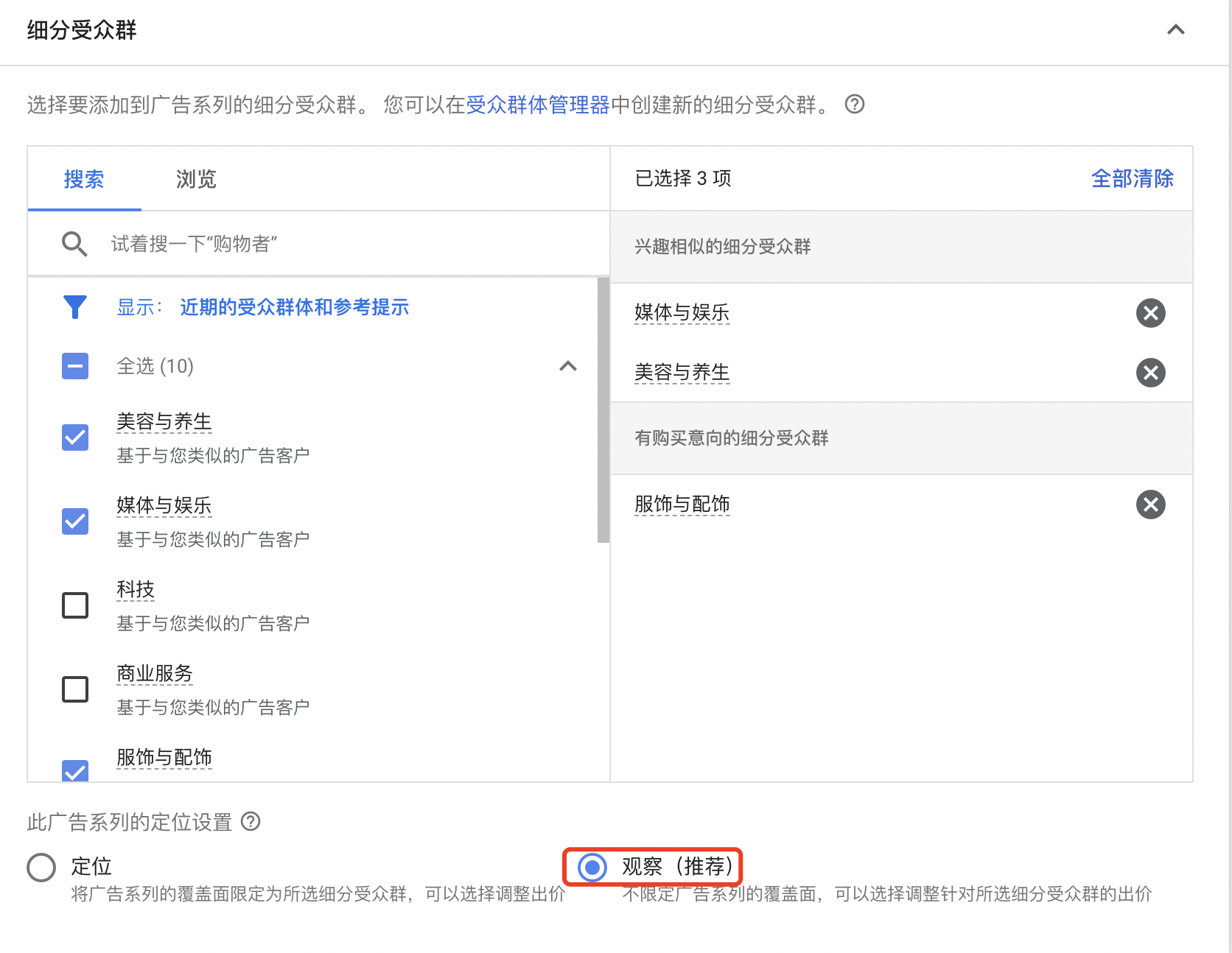Select the 定位 radio option
1232x953 pixels.
coord(41,867)
